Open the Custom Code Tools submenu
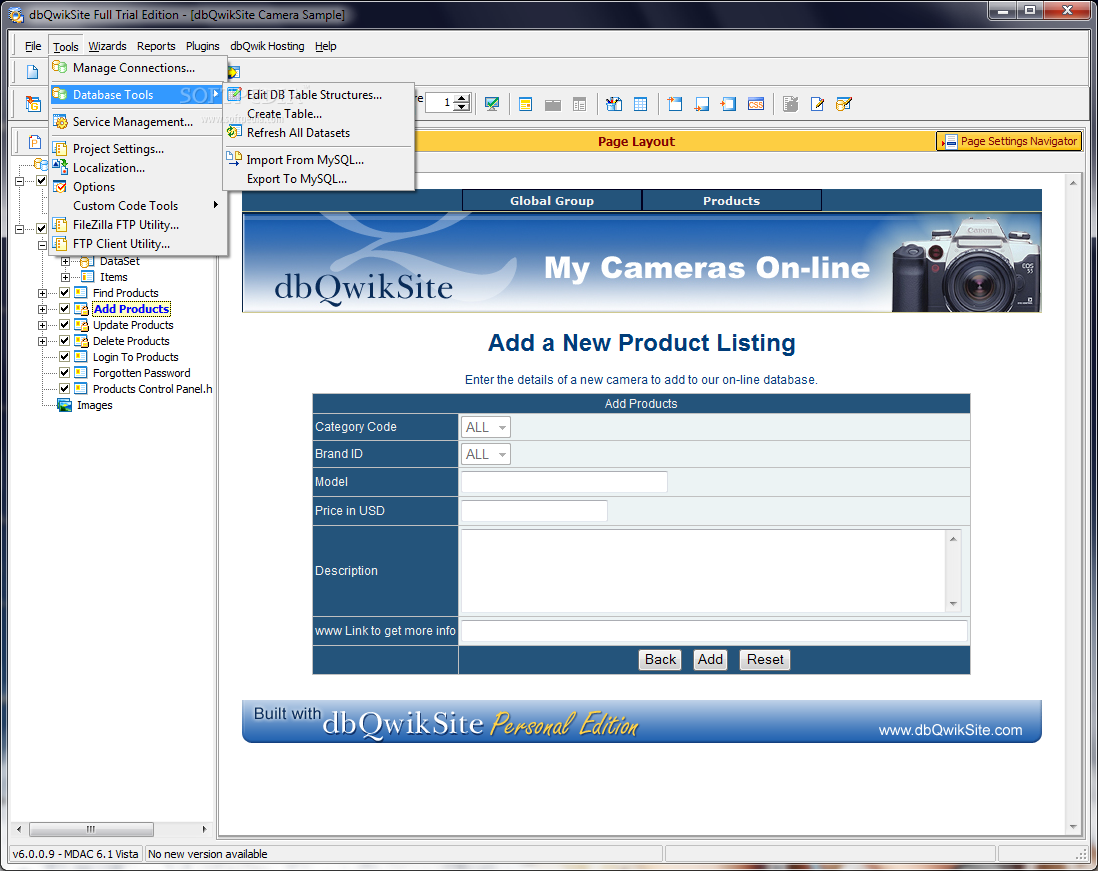 [139, 206]
